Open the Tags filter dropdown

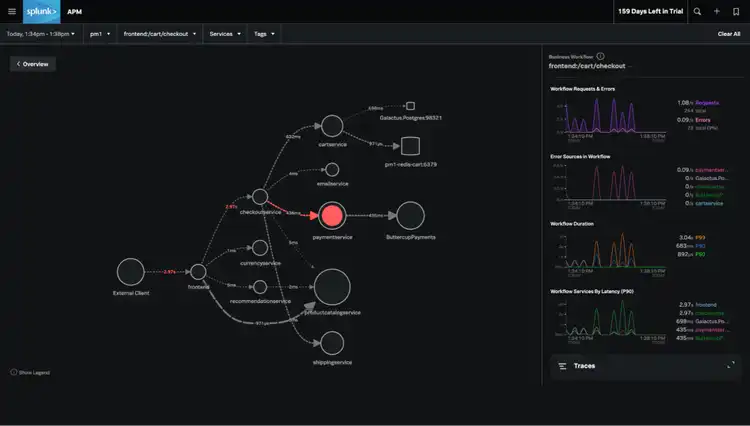[265, 34]
